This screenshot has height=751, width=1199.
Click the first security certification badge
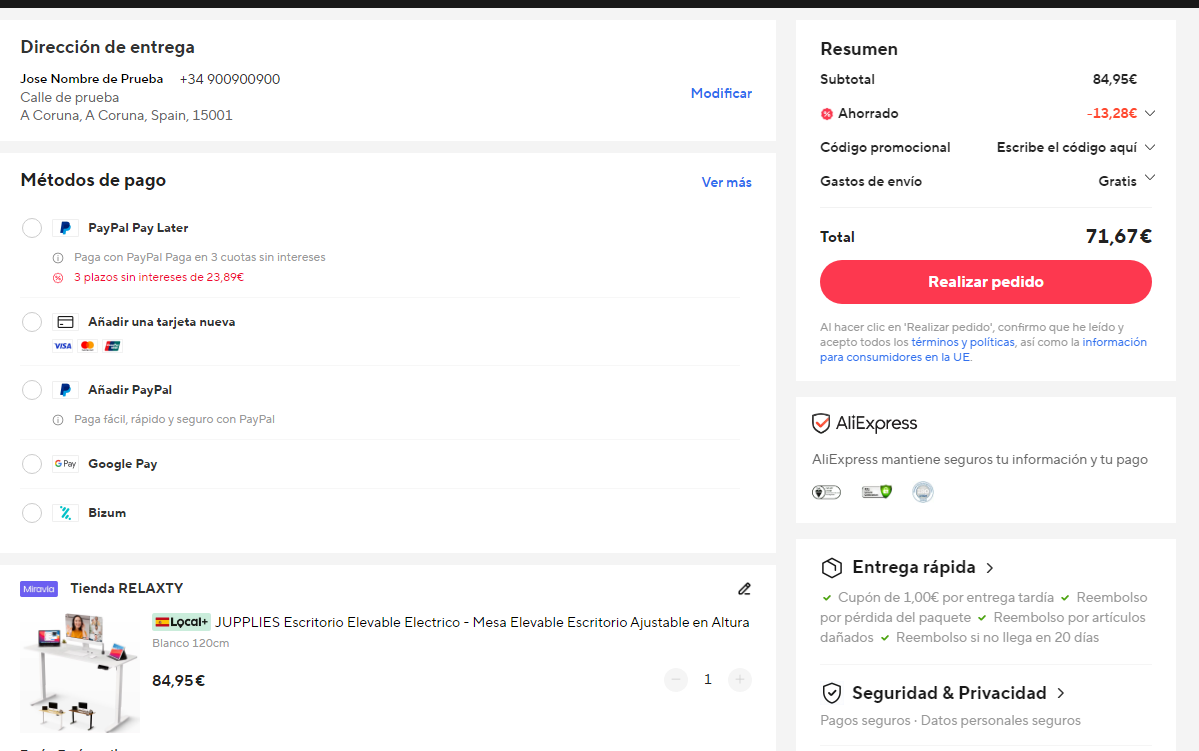click(827, 493)
